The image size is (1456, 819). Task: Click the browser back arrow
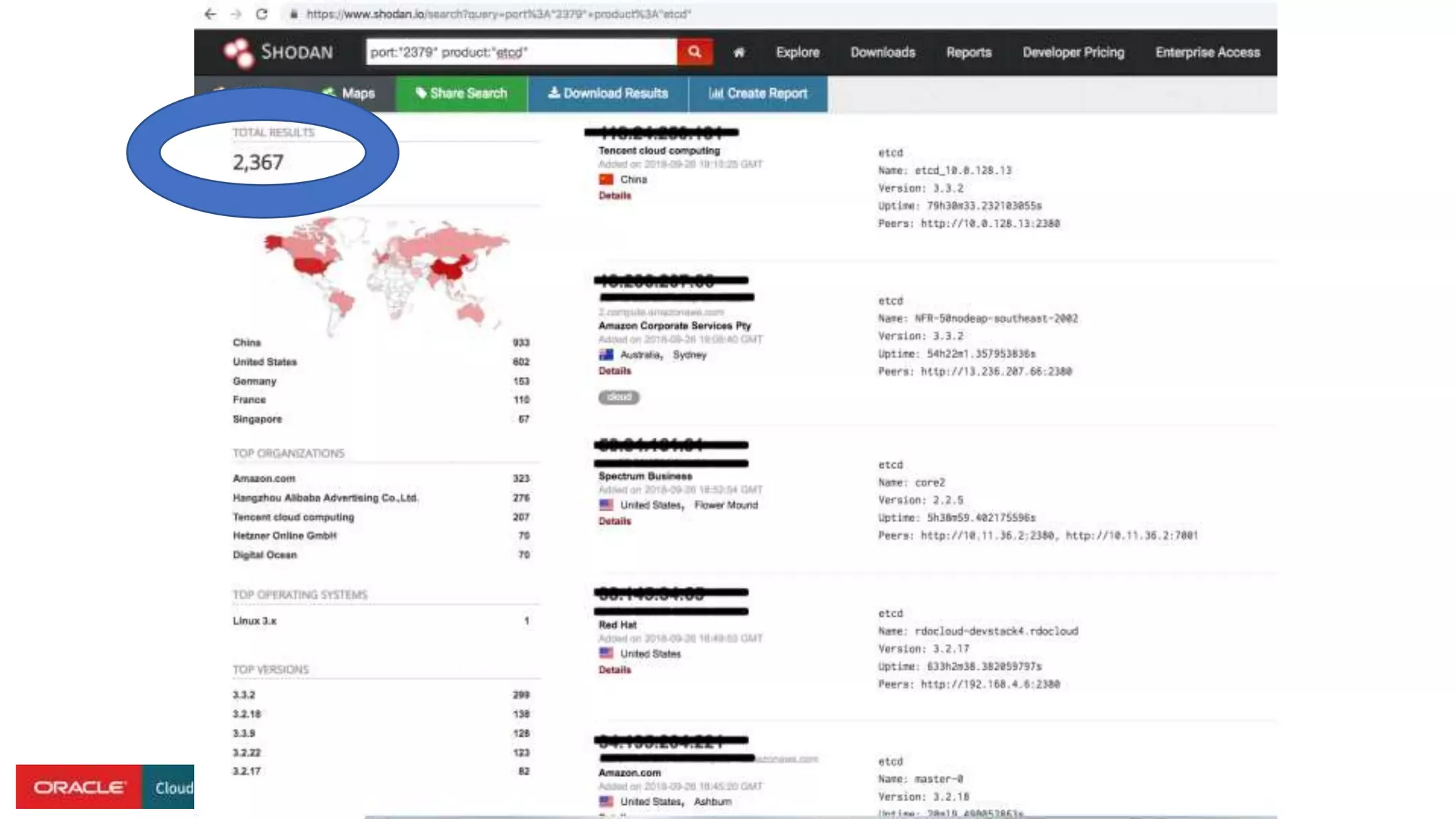click(x=210, y=14)
